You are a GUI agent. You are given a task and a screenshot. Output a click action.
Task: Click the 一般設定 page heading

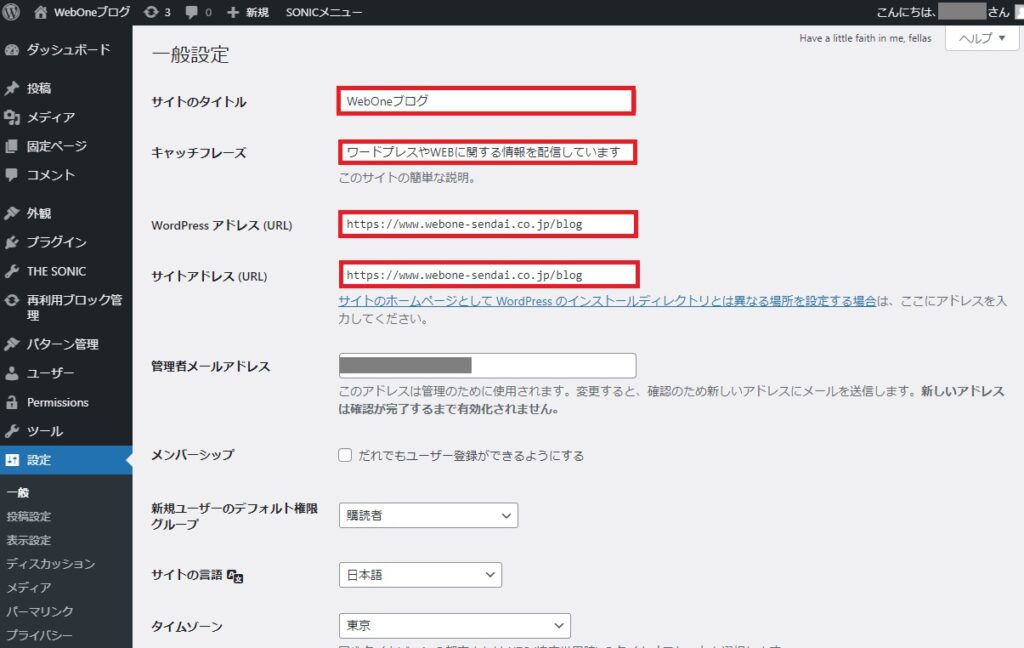pos(190,54)
